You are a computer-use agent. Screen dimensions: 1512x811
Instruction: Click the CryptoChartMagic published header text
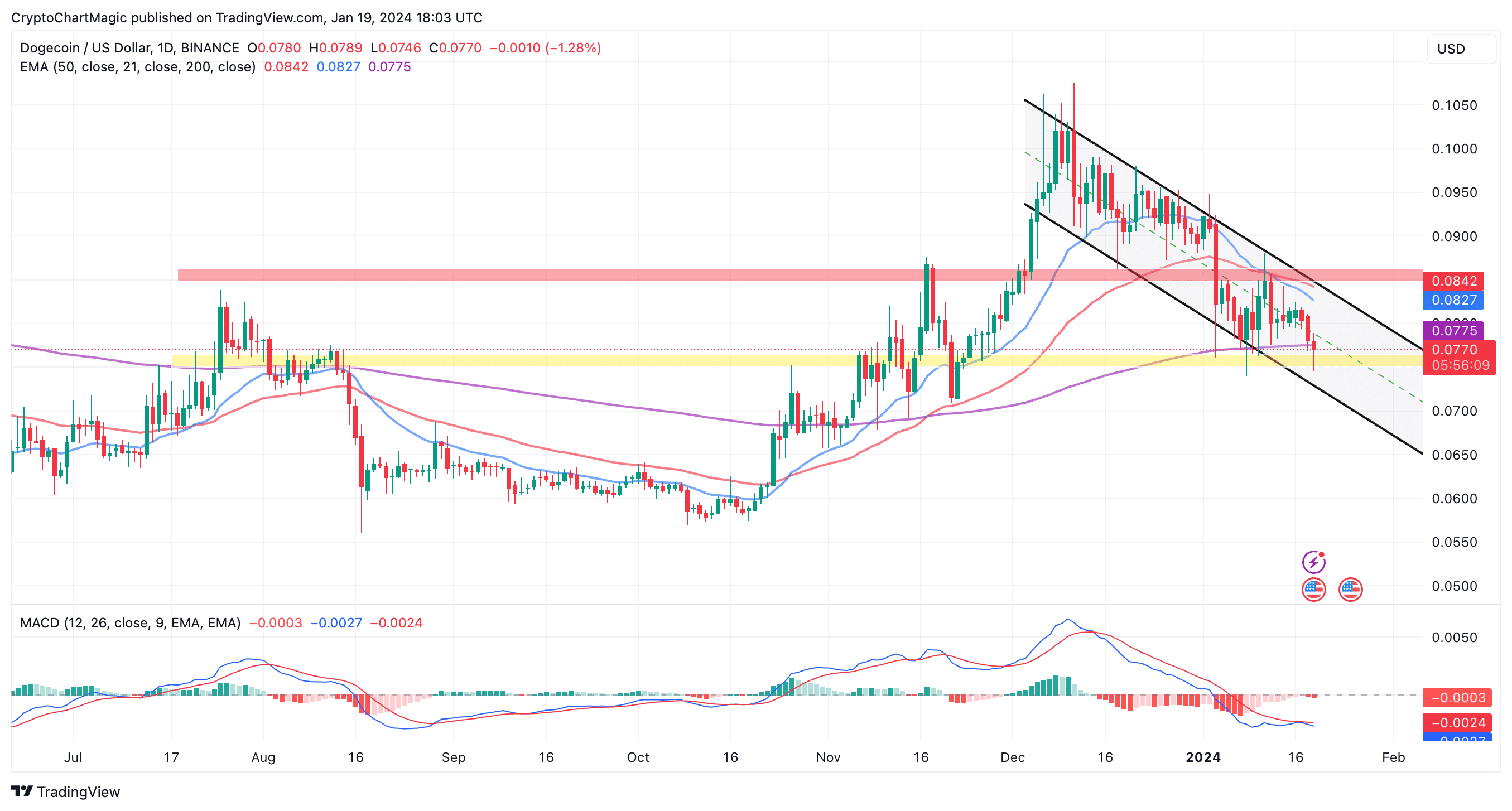[x=247, y=18]
